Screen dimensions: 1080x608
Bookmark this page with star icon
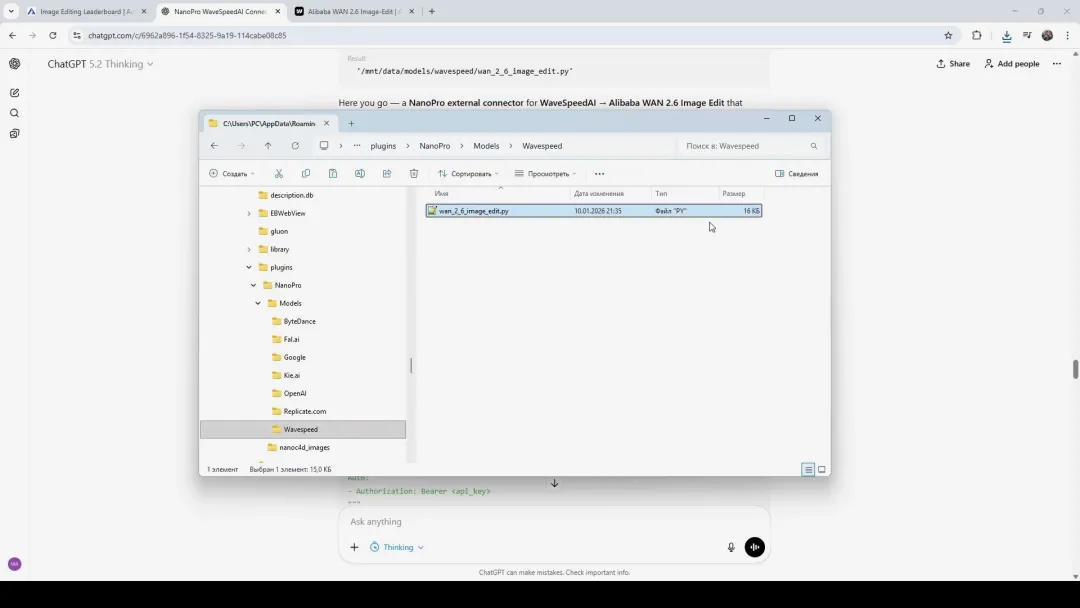pos(948,35)
